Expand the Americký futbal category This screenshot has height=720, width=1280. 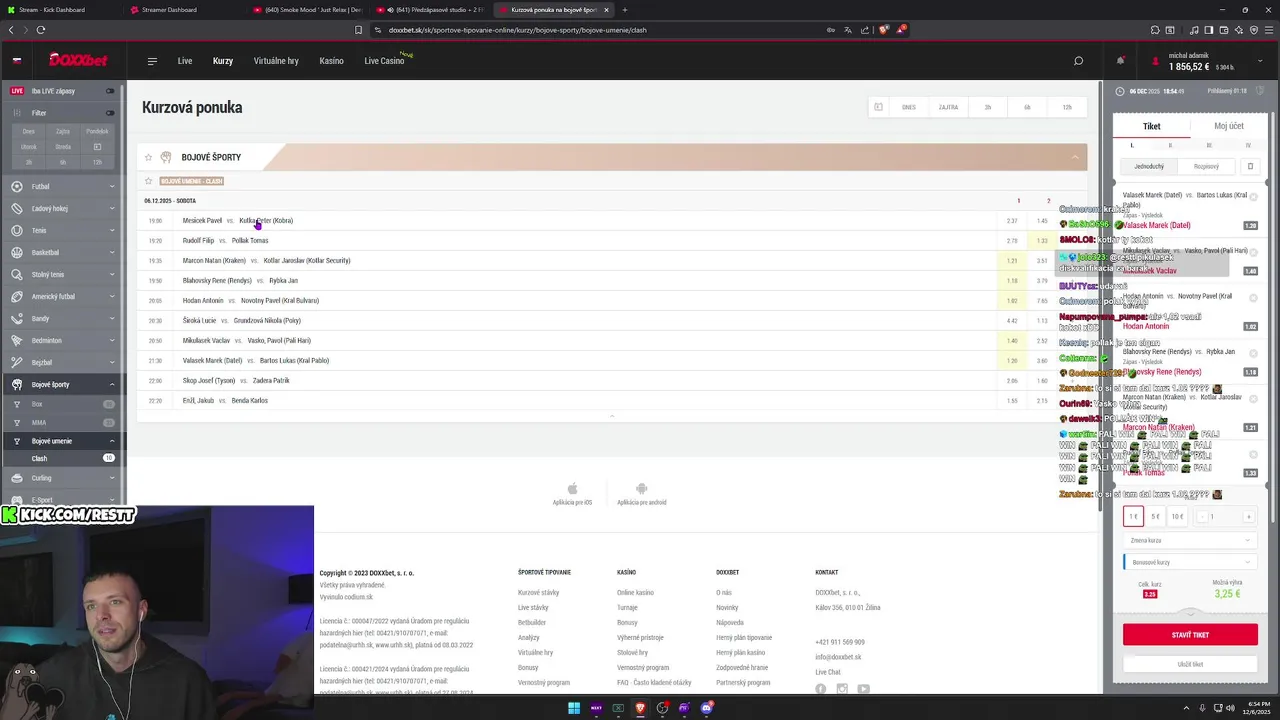[112, 296]
